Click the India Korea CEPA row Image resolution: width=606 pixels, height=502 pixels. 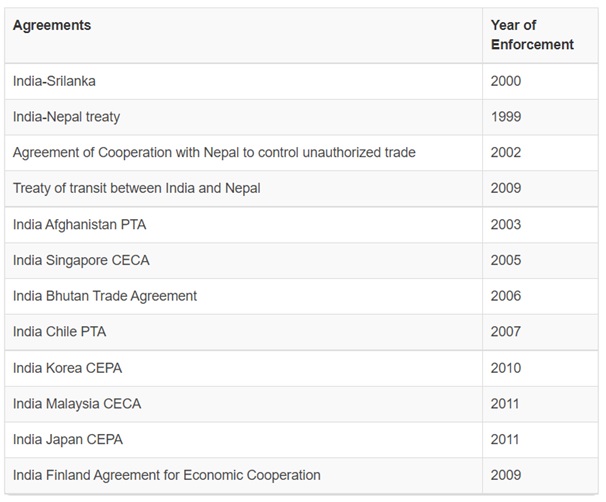[301, 368]
